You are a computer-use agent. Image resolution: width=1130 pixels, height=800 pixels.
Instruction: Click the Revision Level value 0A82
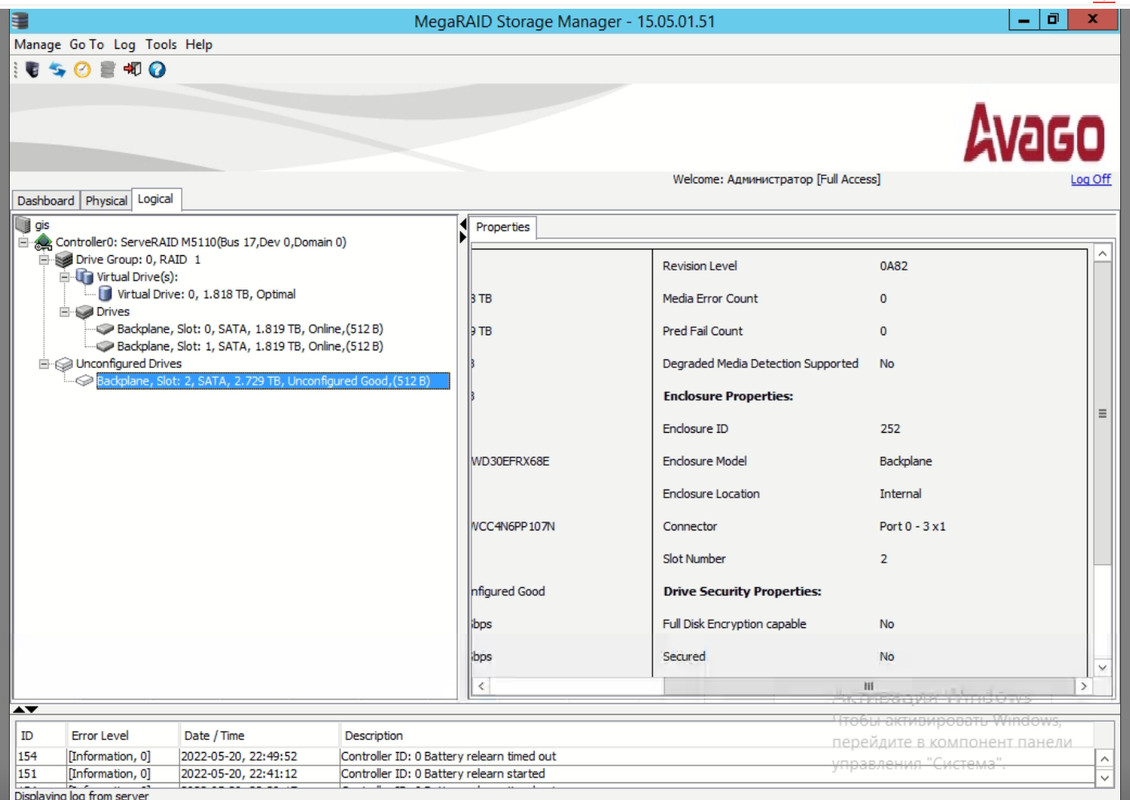tap(893, 266)
